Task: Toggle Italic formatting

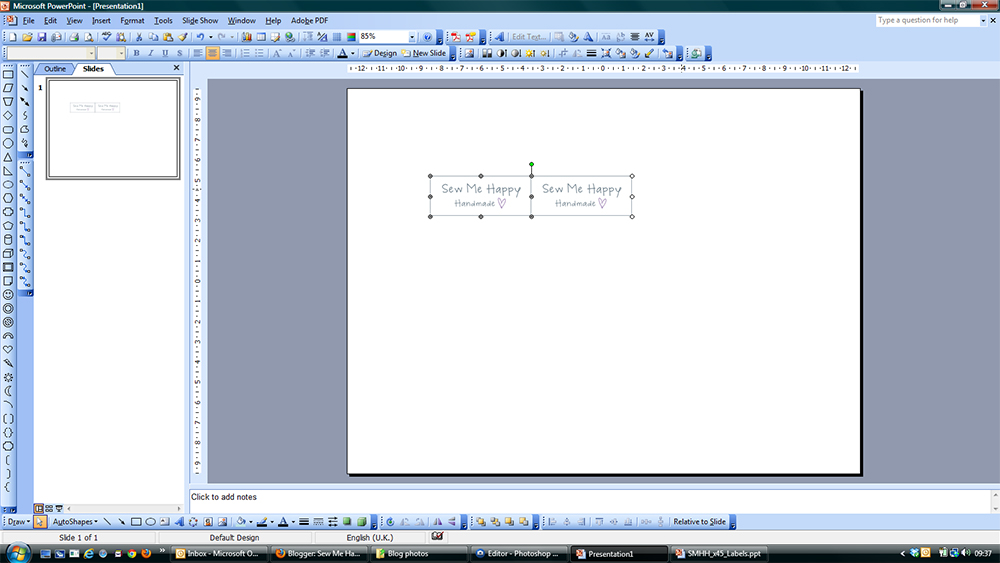Action: click(151, 54)
